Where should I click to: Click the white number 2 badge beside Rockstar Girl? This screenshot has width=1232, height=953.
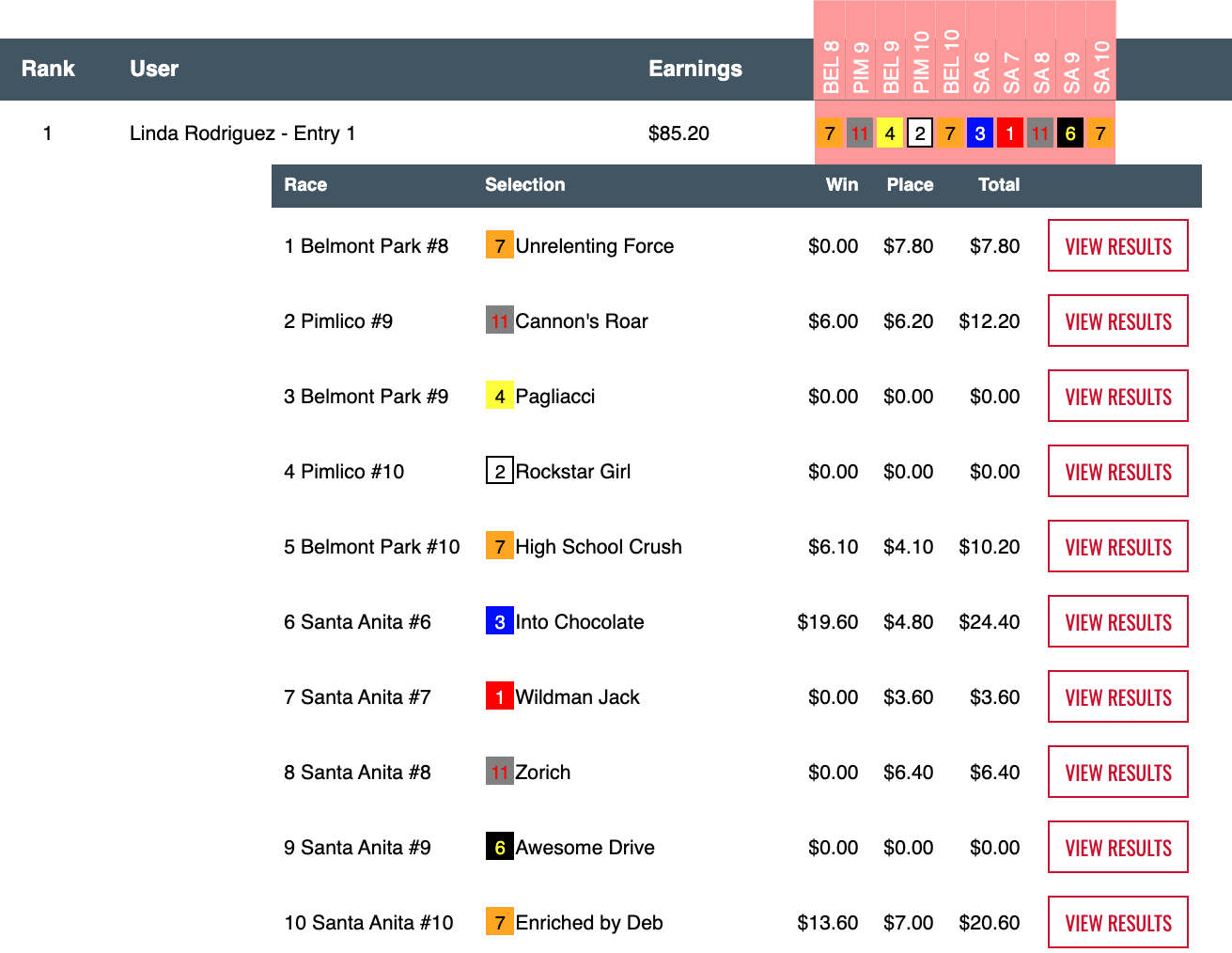[499, 471]
